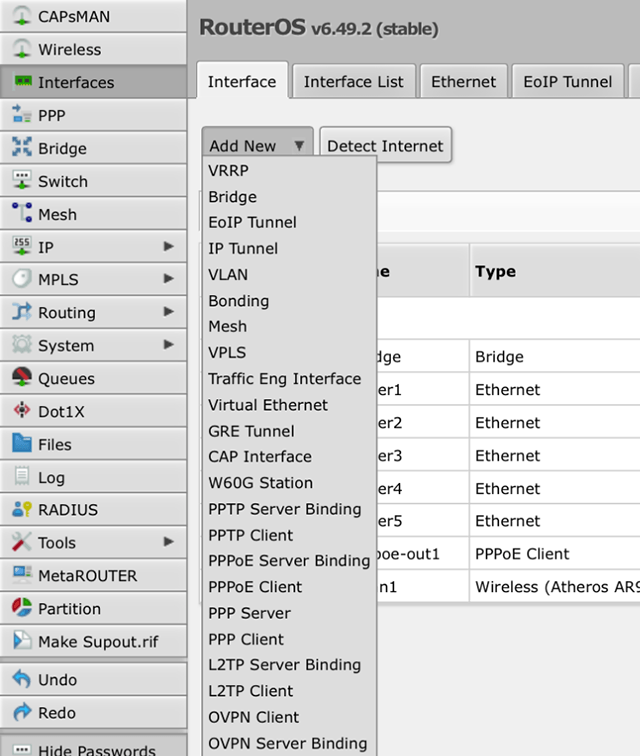Select Mesh in Add New list
Screen dimensions: 640x756
pos(289,326)
